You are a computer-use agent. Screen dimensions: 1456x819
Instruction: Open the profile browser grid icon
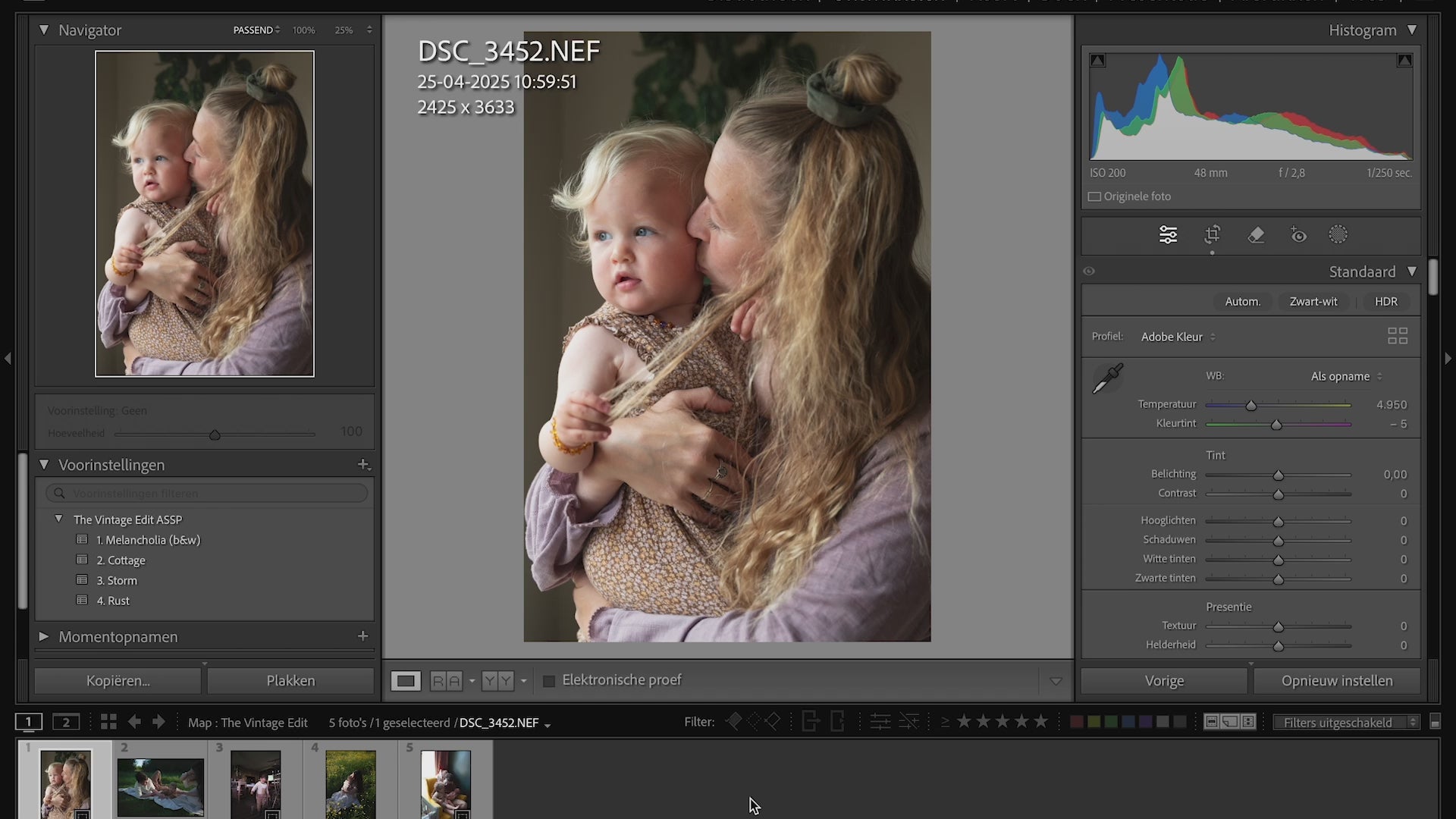pos(1397,336)
